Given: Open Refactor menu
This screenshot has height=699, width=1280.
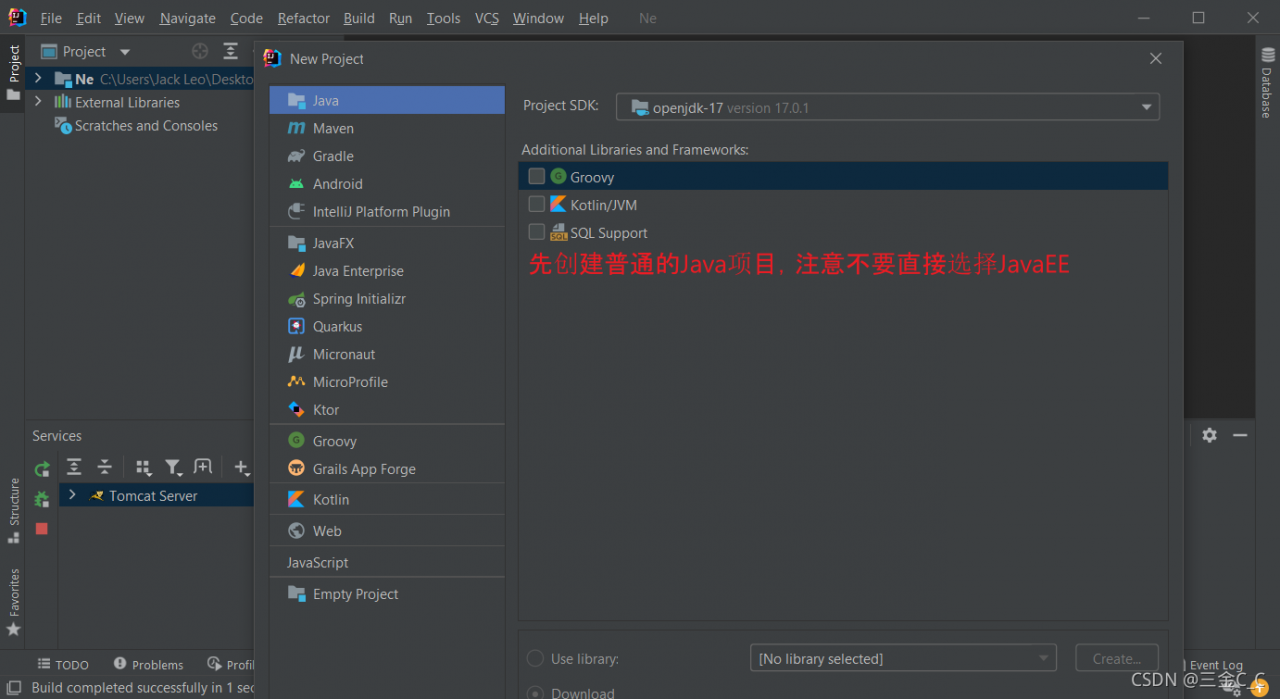Looking at the screenshot, I should (x=303, y=18).
